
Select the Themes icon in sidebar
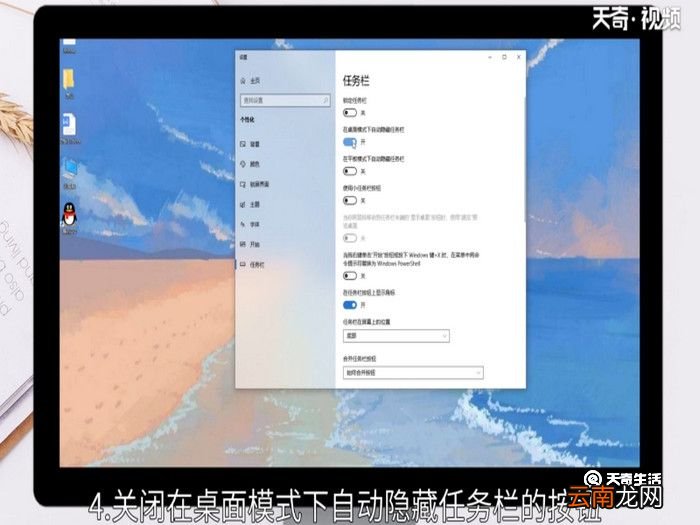pos(243,204)
